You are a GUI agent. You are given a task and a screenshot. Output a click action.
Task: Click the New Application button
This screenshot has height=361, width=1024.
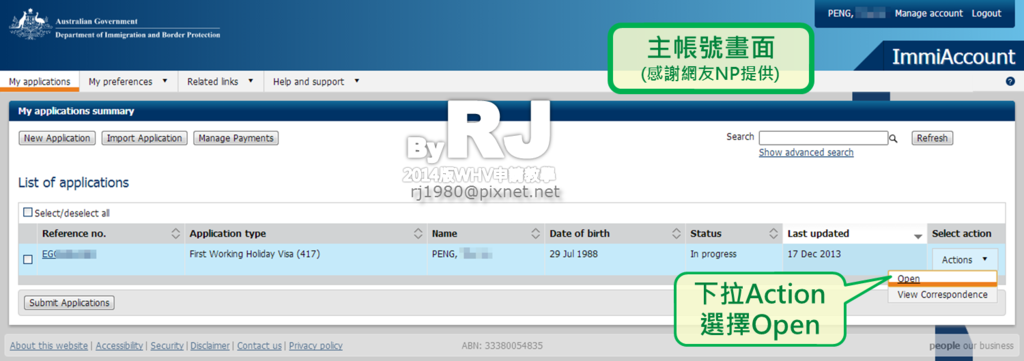[x=57, y=138]
